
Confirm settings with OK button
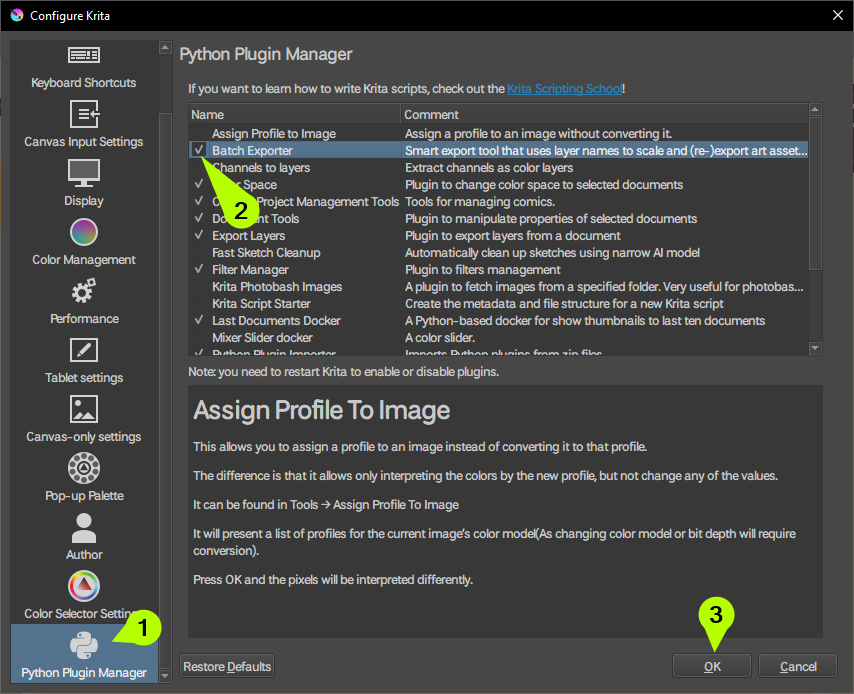[x=712, y=666]
